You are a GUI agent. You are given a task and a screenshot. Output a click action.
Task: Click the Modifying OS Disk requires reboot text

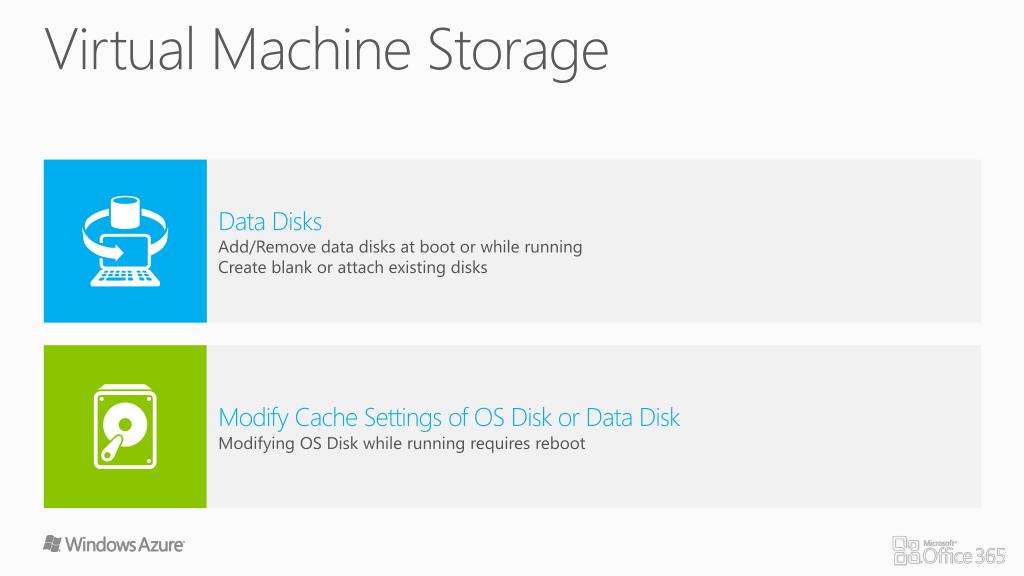point(402,443)
